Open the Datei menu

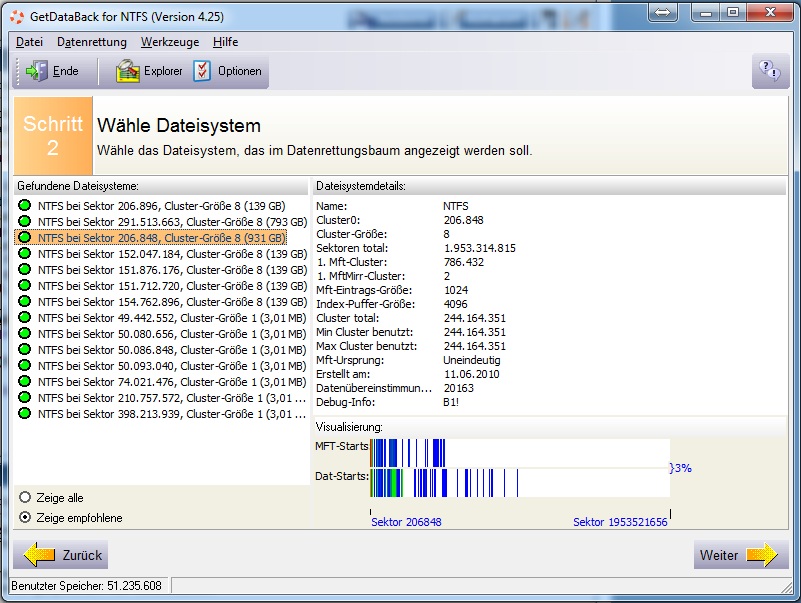[x=29, y=42]
